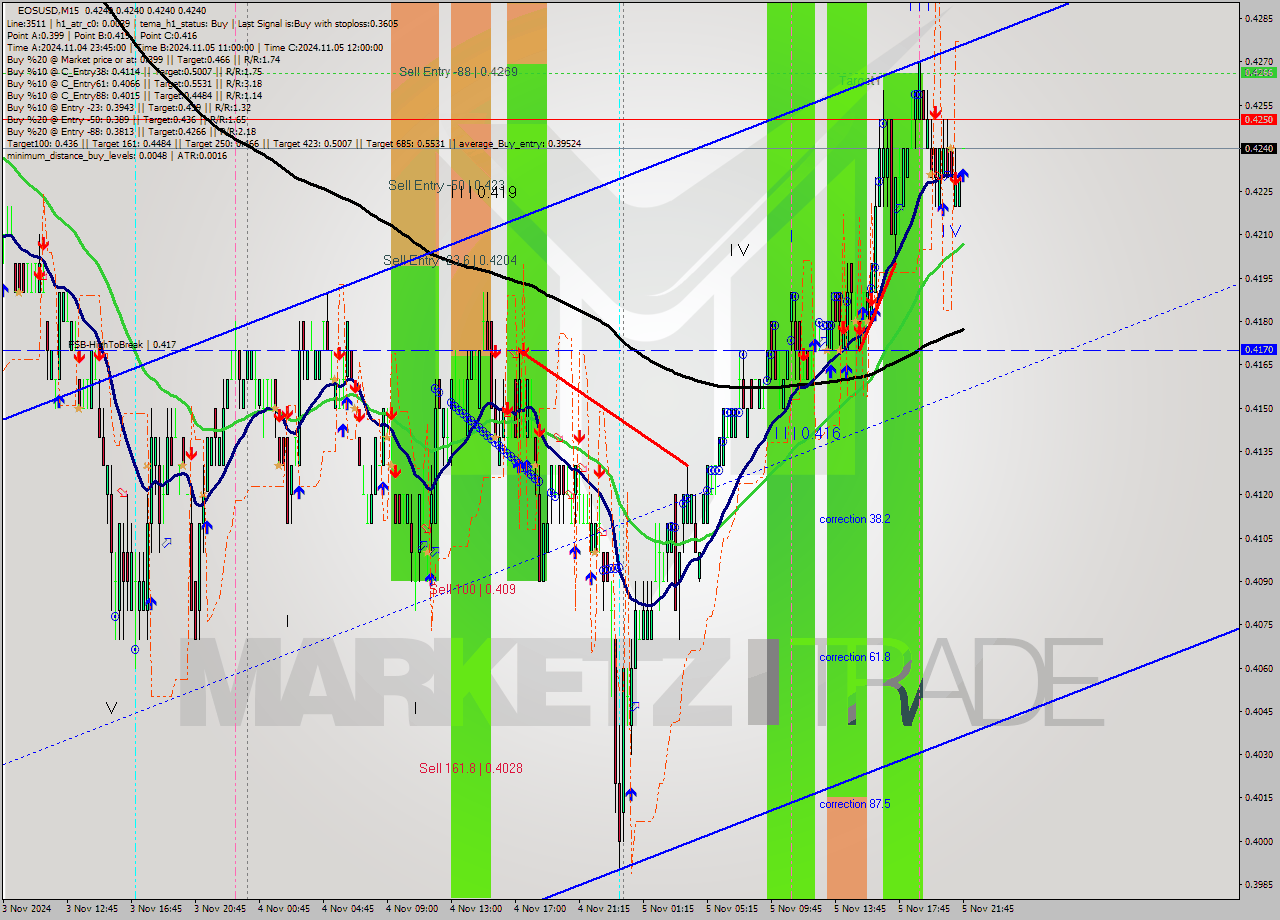The image size is (1280, 920).
Task: Click the 0.4285 price axis label
Action: (1257, 18)
